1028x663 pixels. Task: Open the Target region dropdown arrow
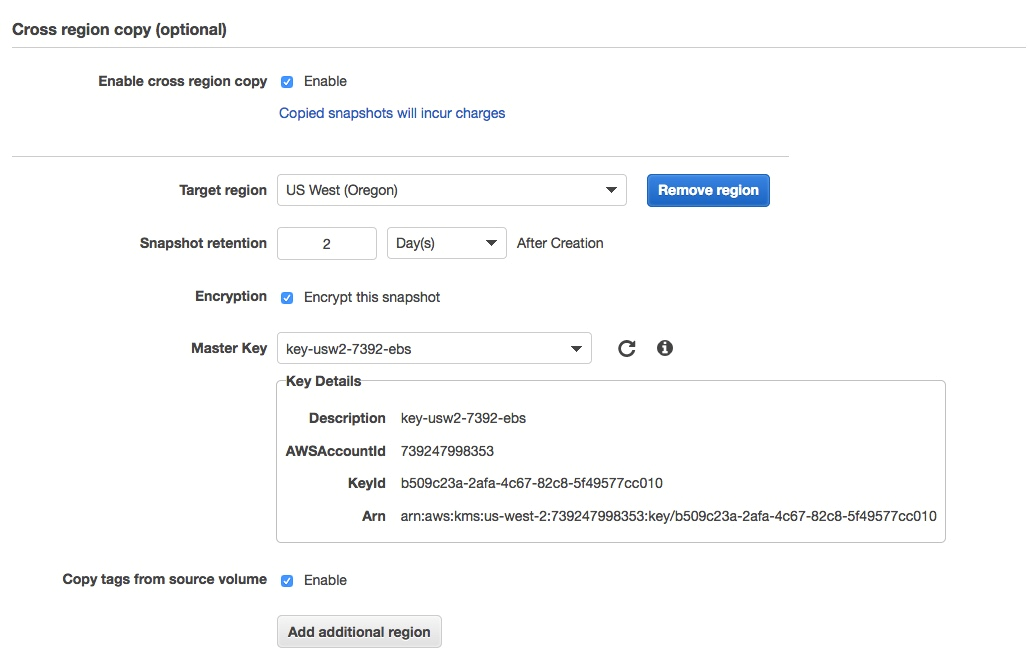[x=612, y=190]
